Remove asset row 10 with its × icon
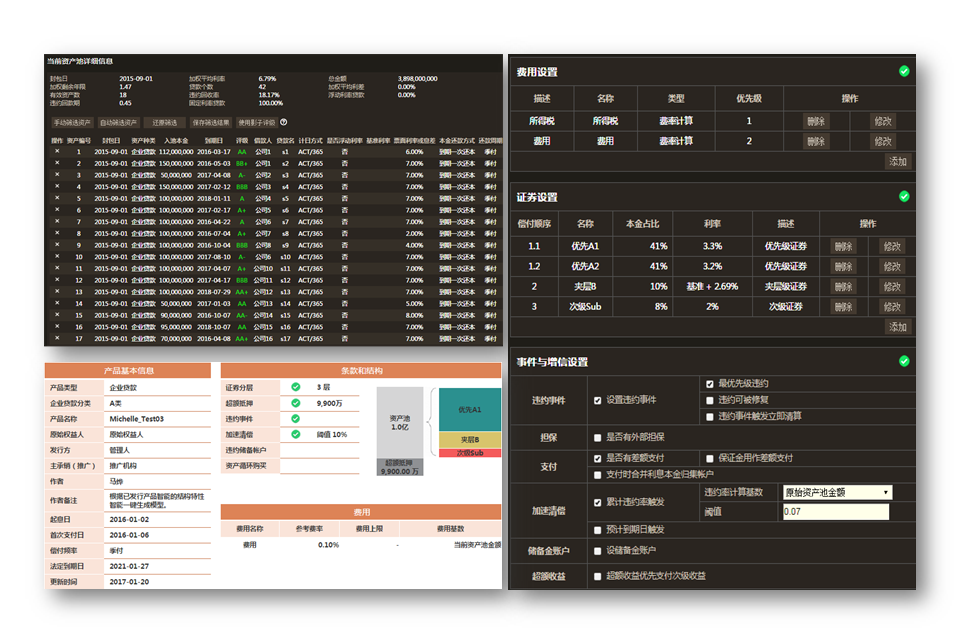 click(x=57, y=256)
